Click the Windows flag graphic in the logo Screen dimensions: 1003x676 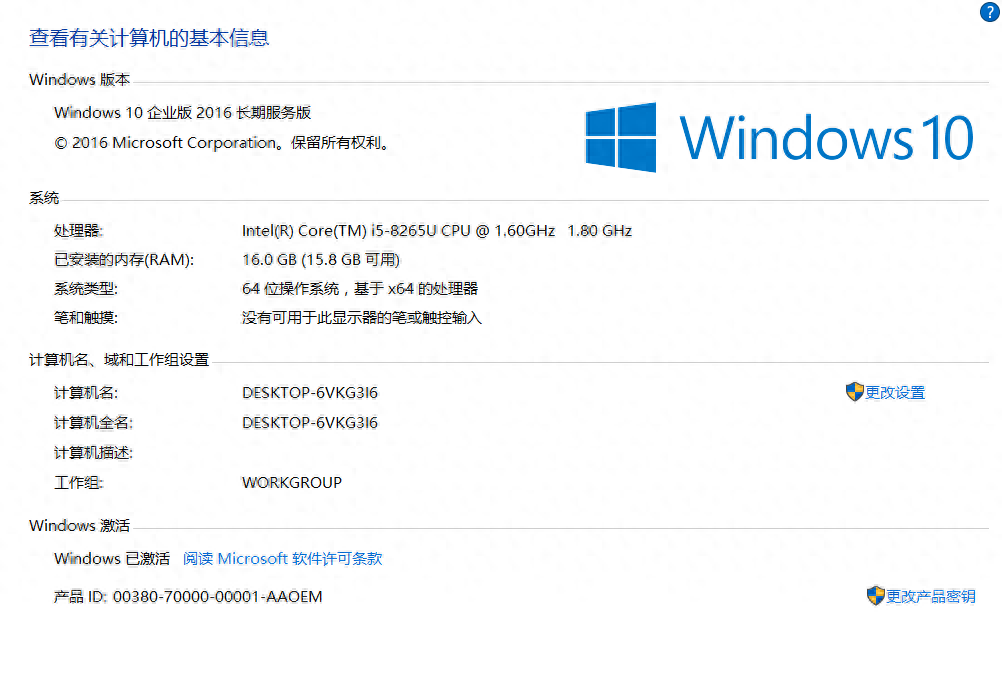point(622,136)
